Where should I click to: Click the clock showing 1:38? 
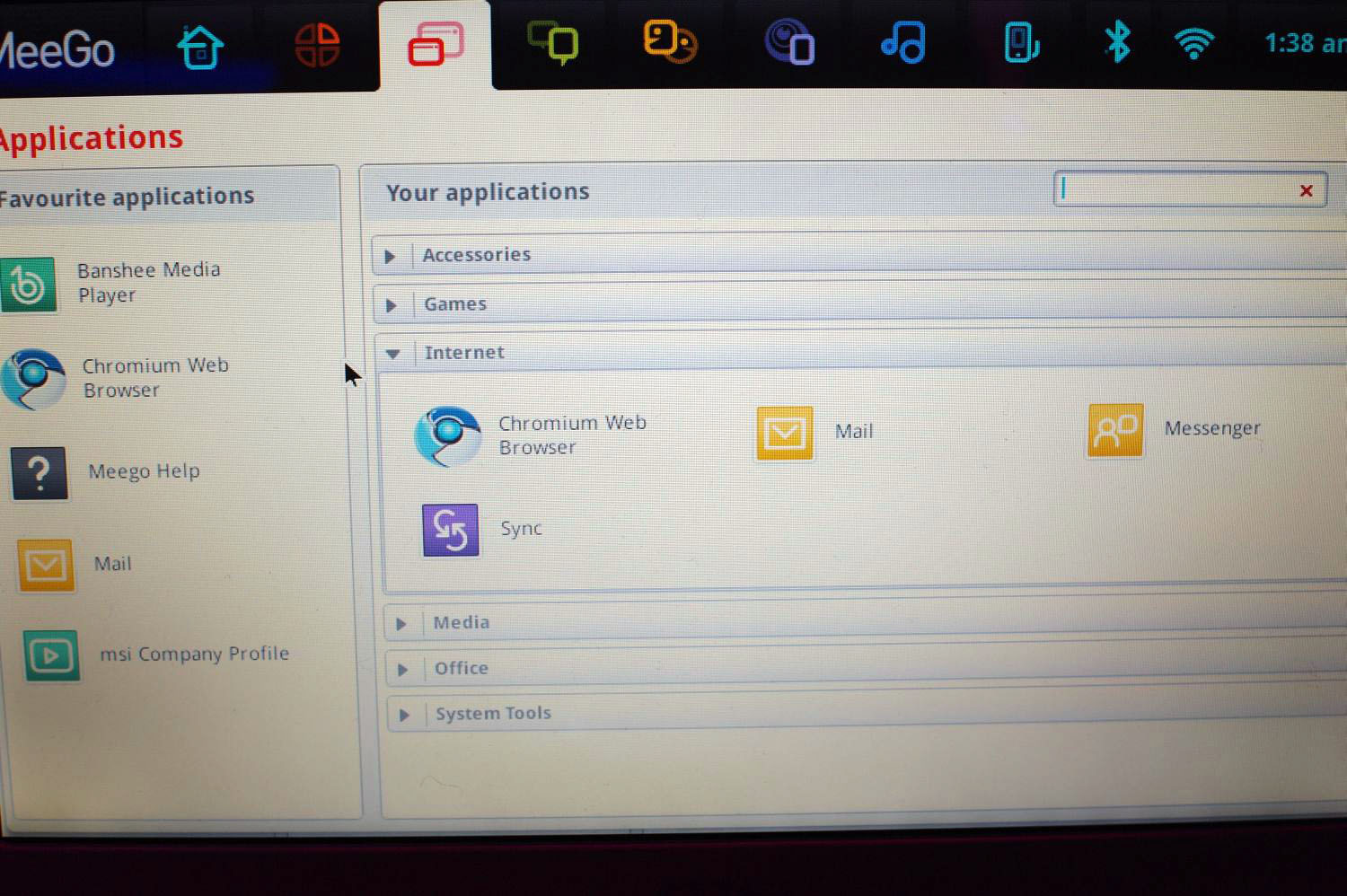[1305, 43]
